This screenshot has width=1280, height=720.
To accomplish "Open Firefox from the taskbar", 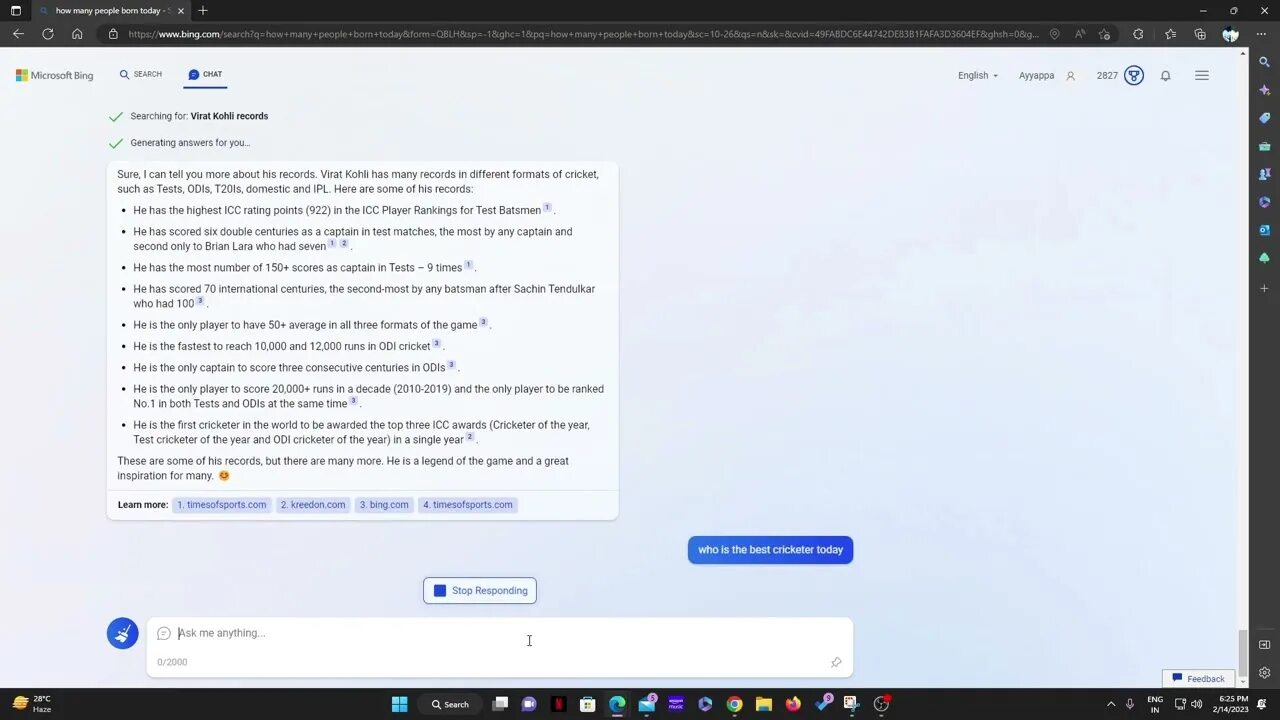I will point(793,704).
